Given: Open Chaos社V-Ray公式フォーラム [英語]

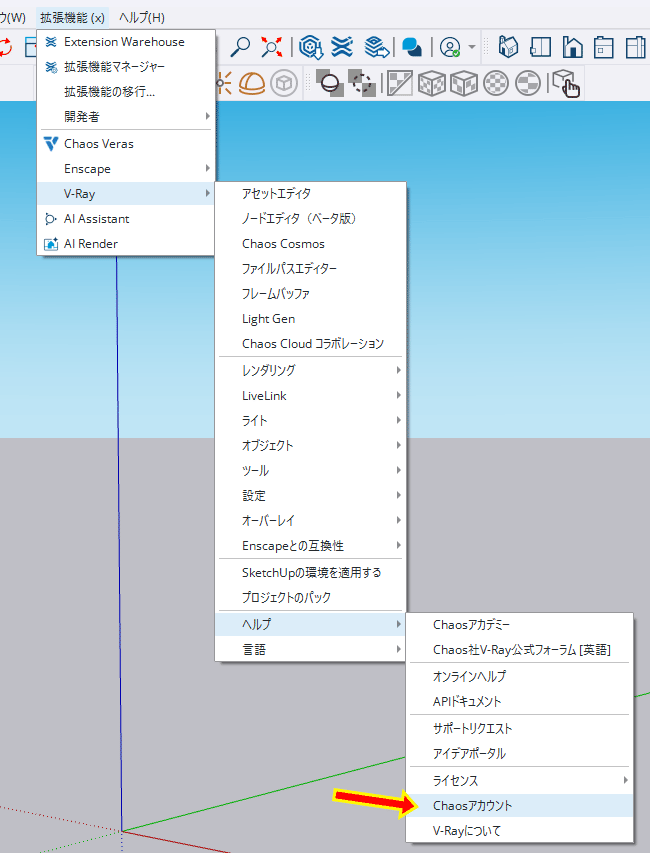Looking at the screenshot, I should [x=520, y=650].
